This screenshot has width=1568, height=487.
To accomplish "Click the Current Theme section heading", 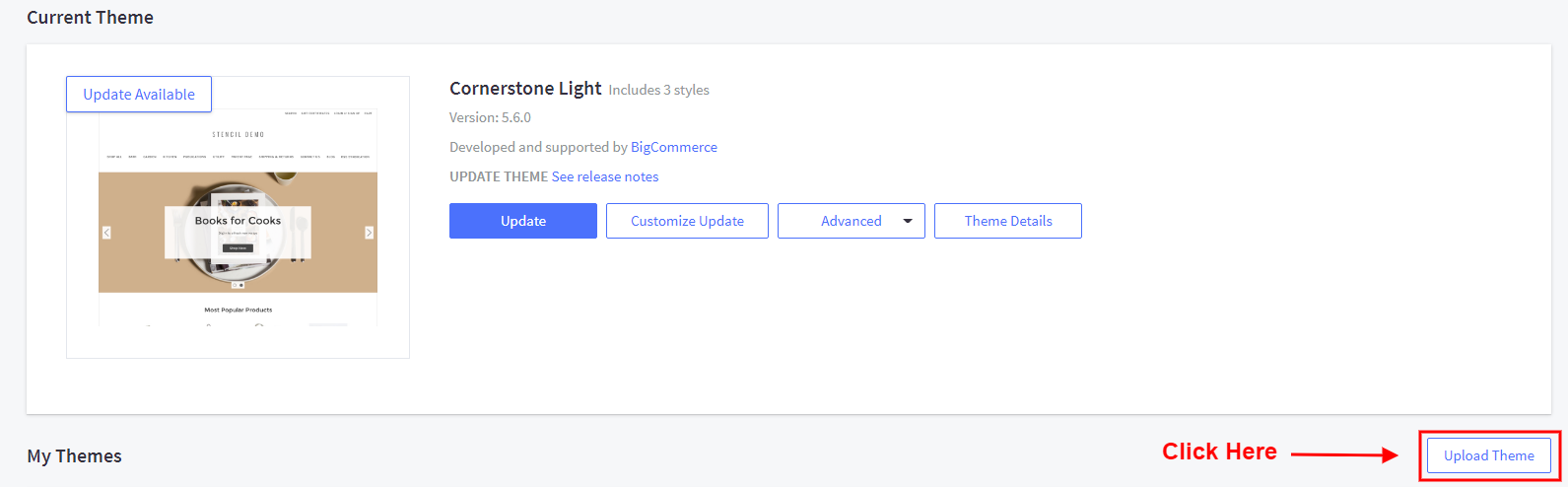I will tap(91, 18).
